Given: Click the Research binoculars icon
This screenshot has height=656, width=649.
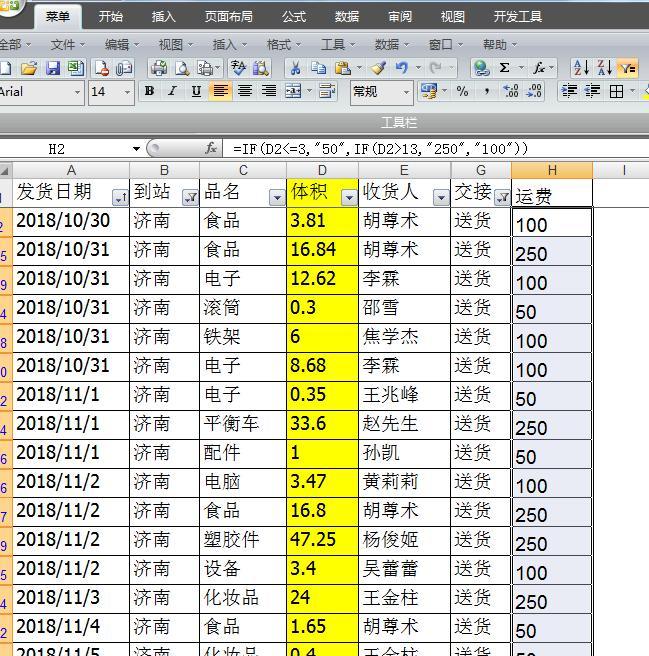Looking at the screenshot, I should 262,68.
